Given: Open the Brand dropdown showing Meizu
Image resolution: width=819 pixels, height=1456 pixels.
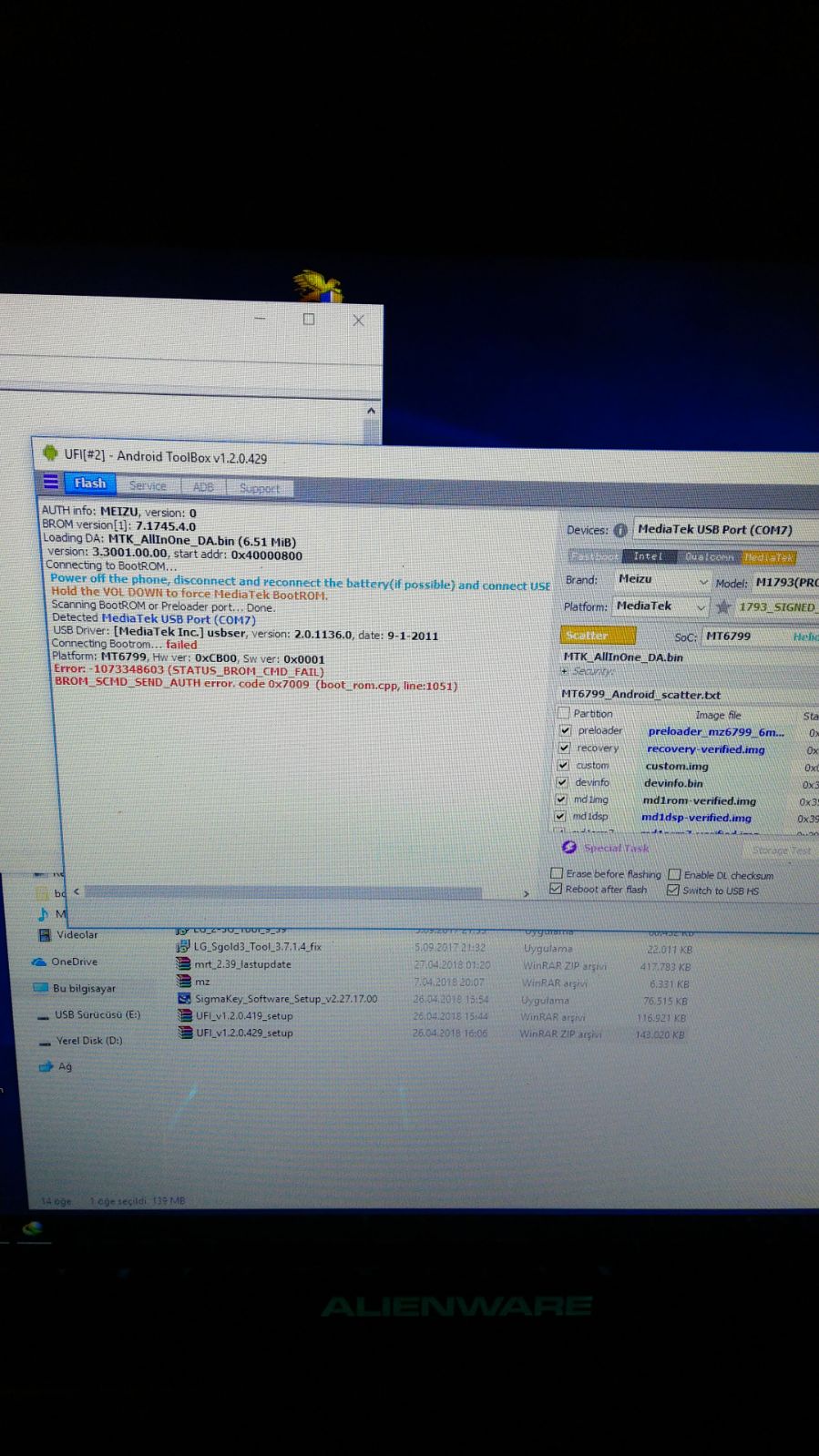Looking at the screenshot, I should (661, 579).
